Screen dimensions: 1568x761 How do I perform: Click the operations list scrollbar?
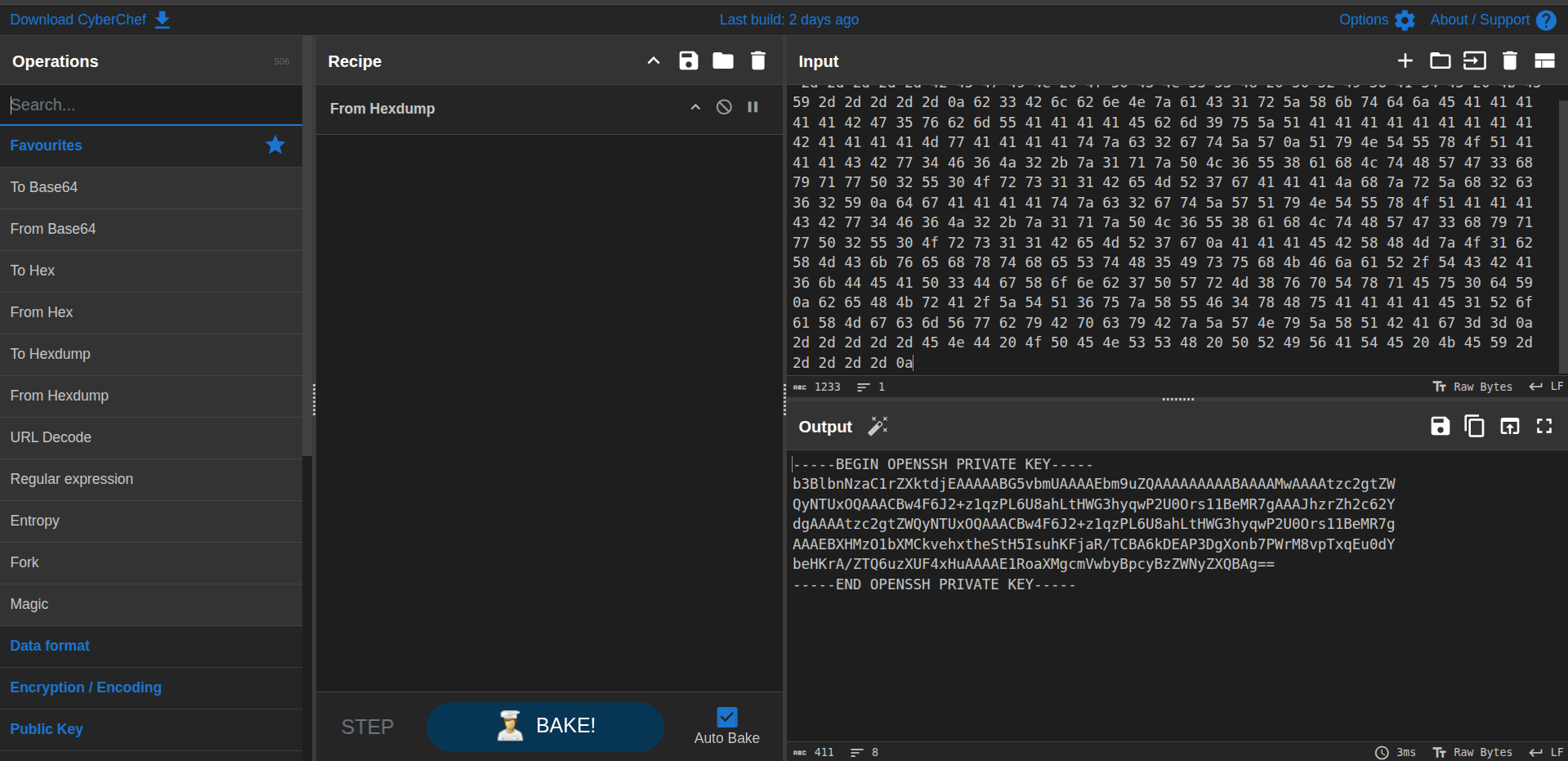point(307,245)
